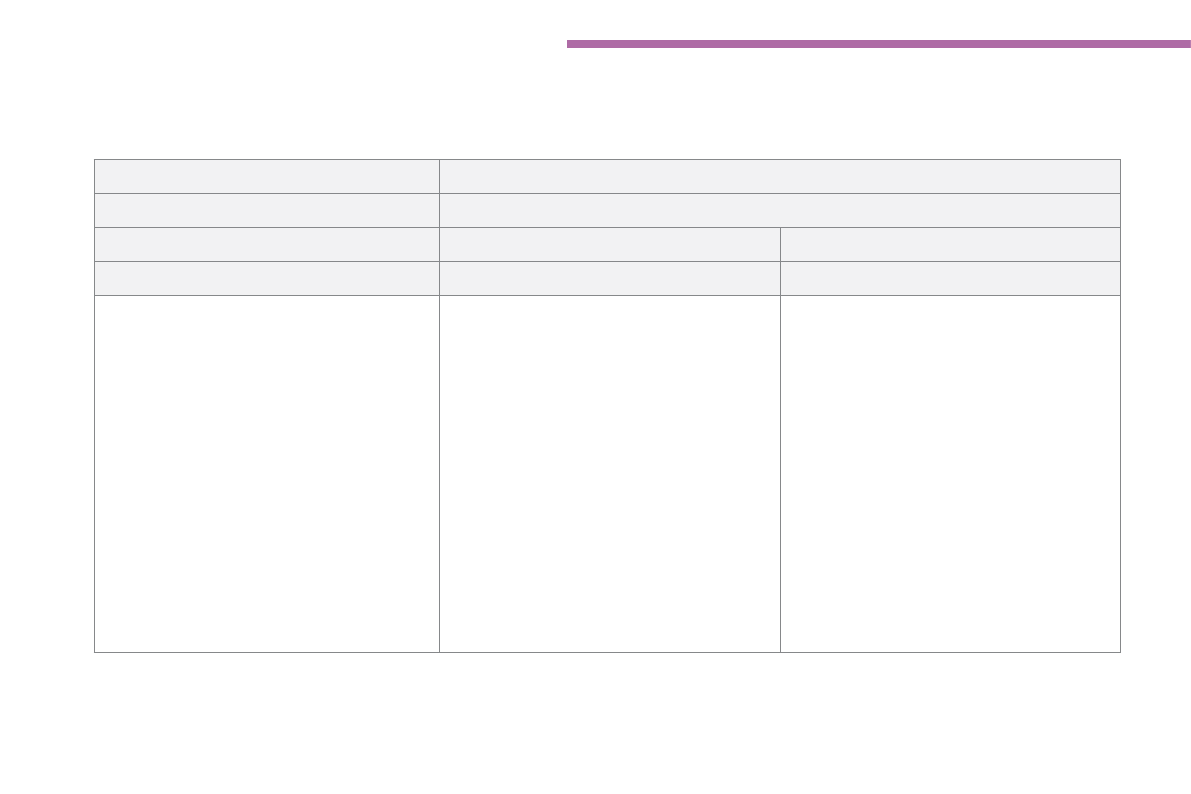Select the large white left cell
1191x794 pixels.
[x=267, y=473]
